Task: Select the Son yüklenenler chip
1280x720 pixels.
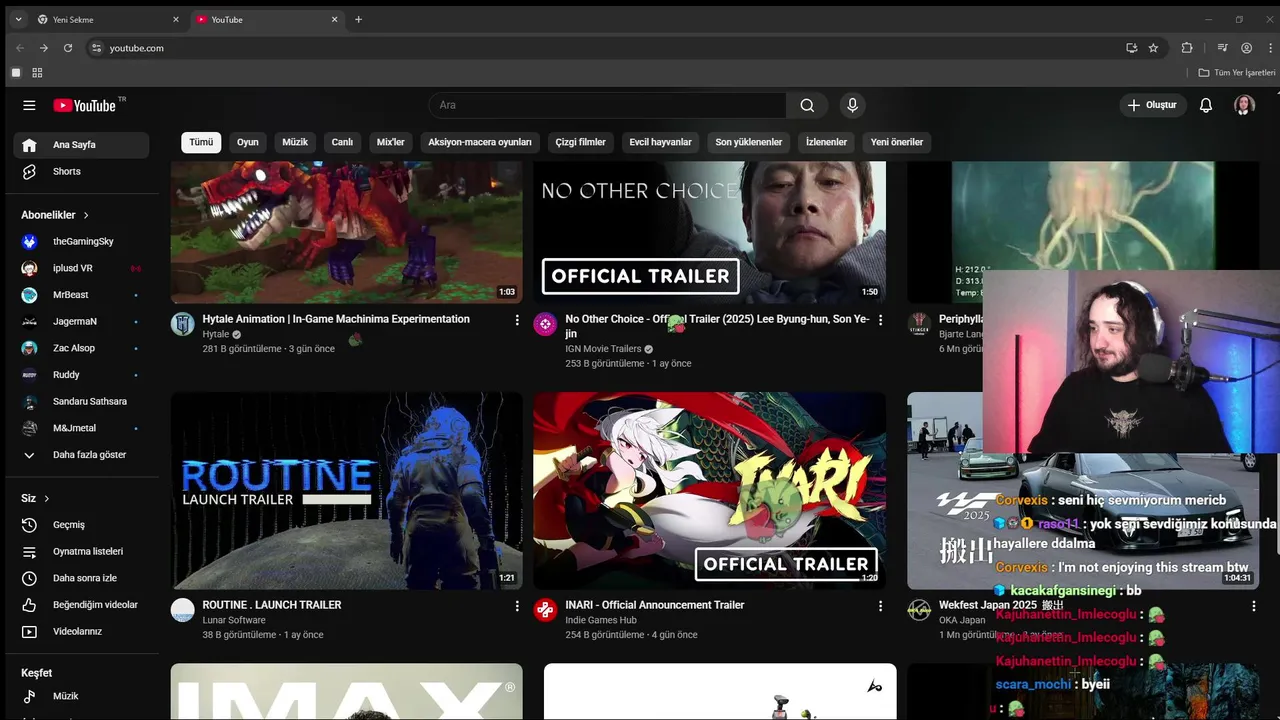Action: (749, 142)
